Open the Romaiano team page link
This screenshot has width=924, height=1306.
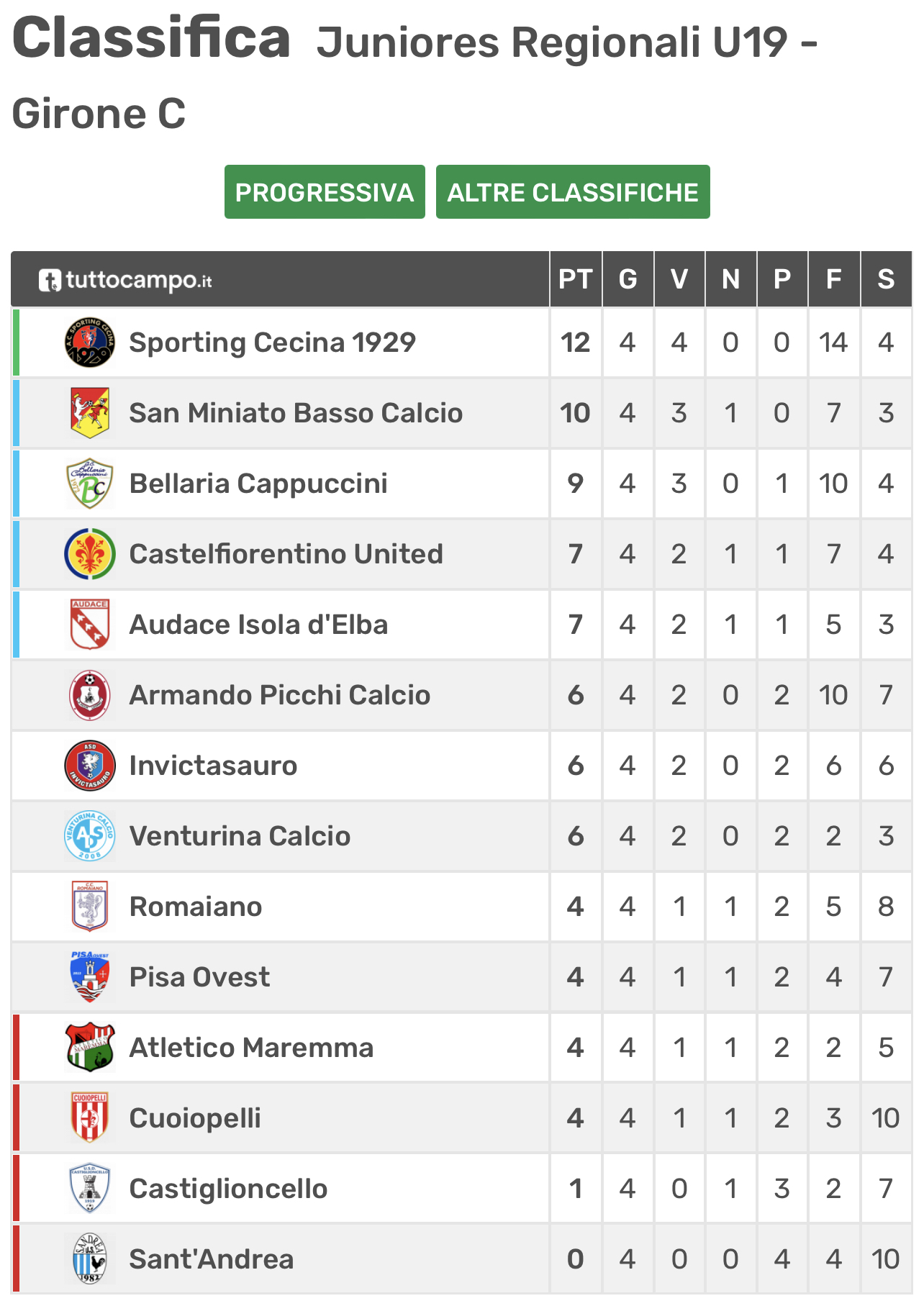[196, 907]
